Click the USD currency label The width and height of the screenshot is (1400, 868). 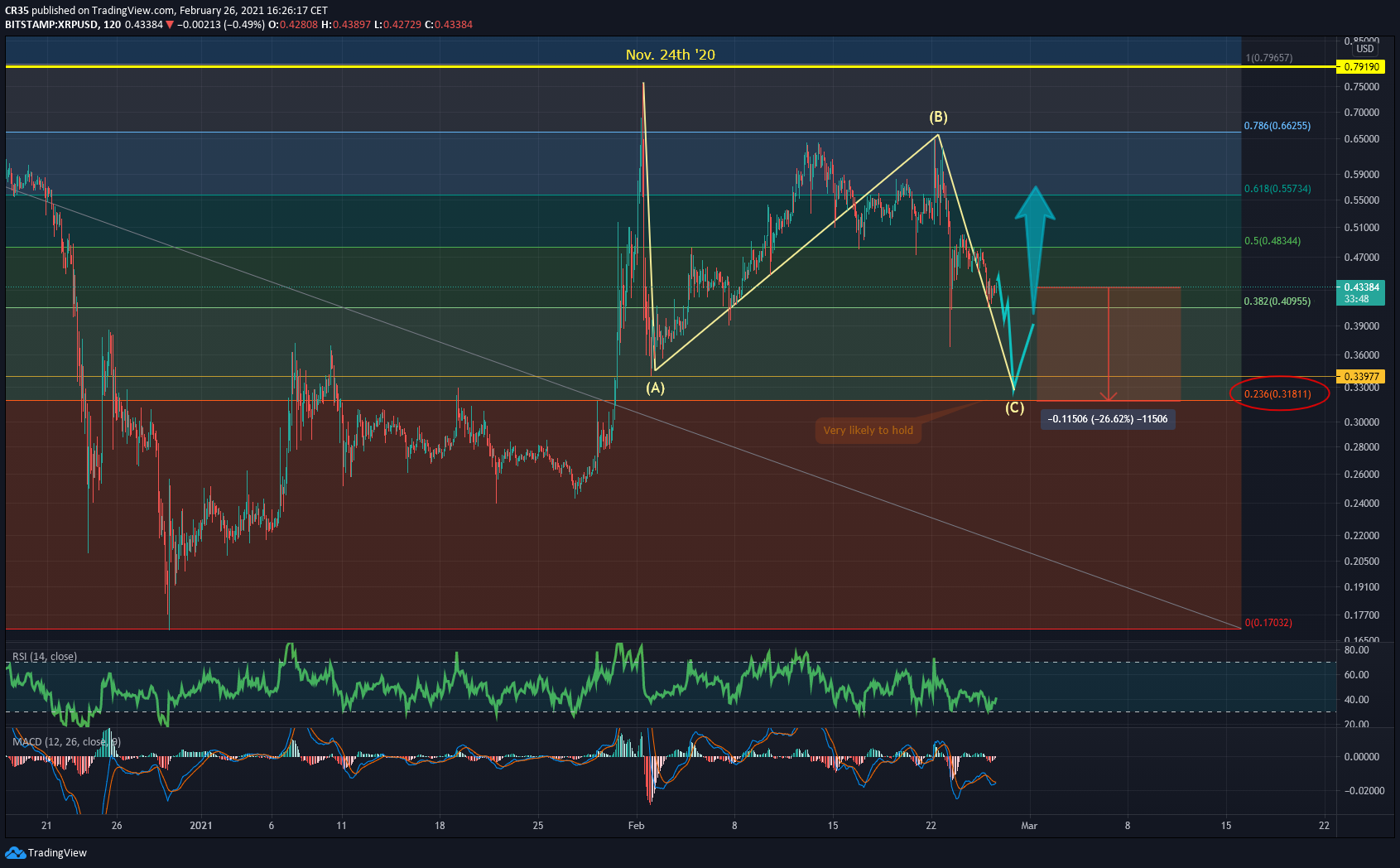pyautogui.click(x=1365, y=49)
